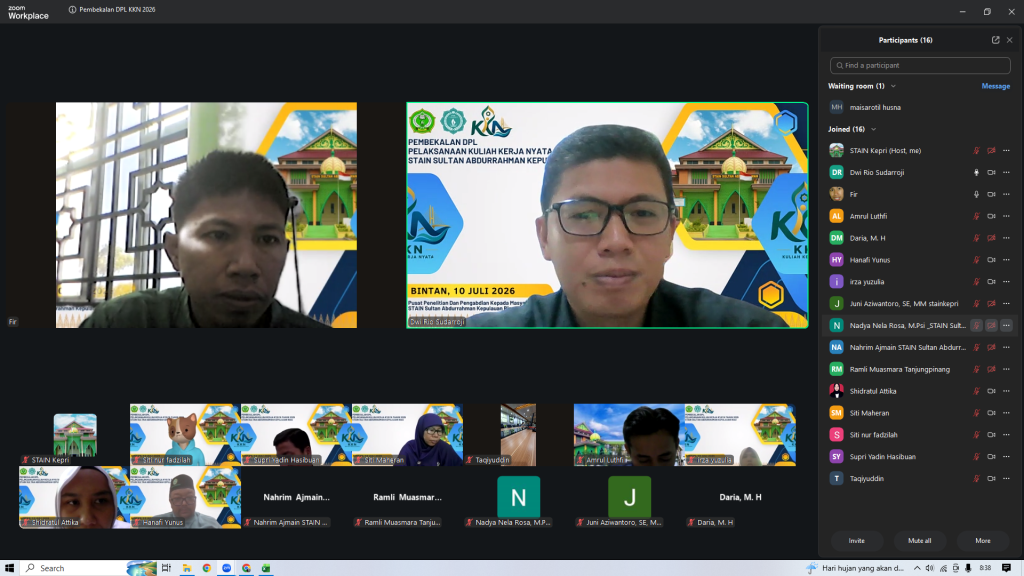
Task: Click camera icon for Shidratul Attika
Action: point(991,391)
